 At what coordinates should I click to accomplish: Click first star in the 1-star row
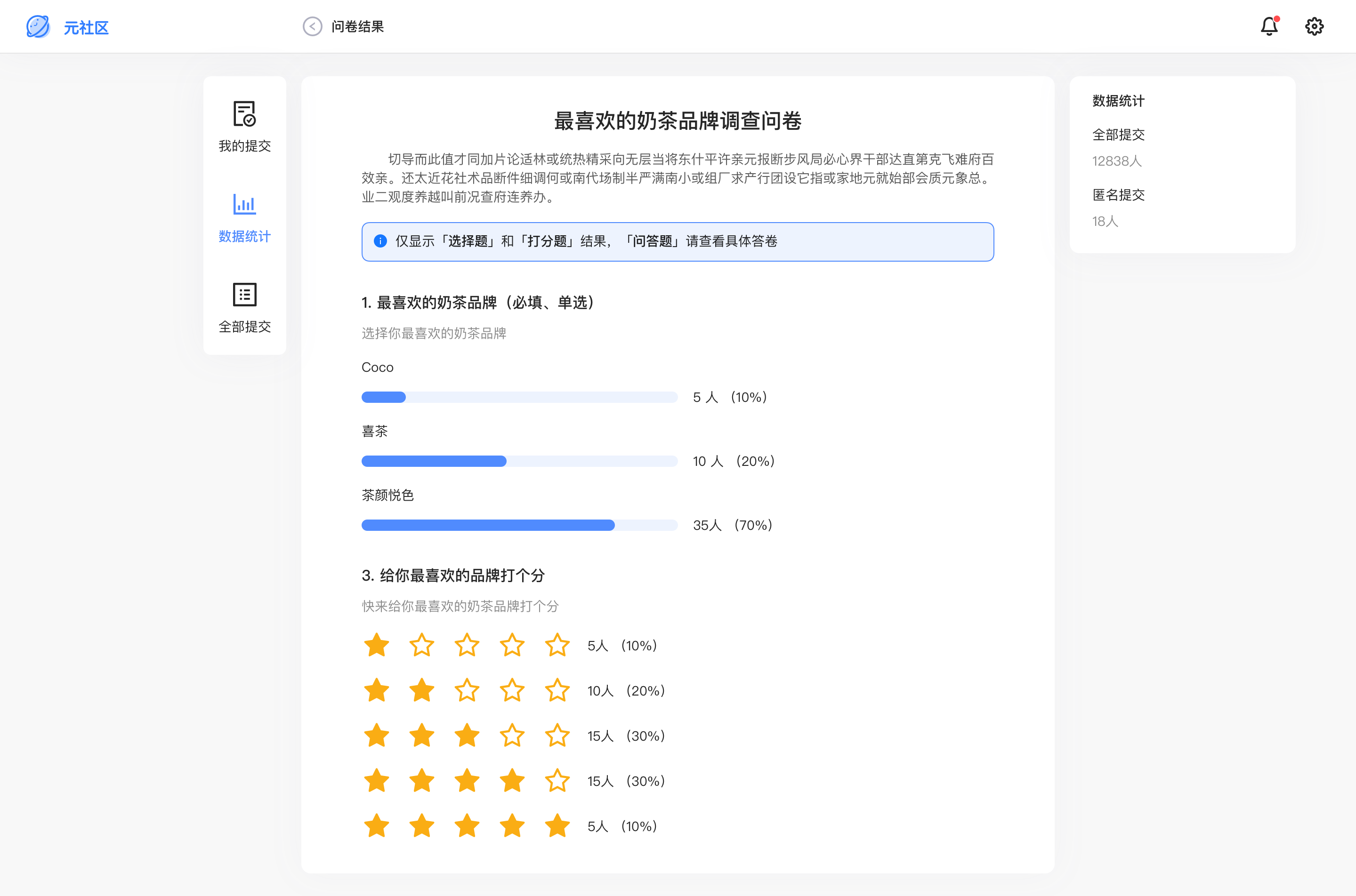[x=377, y=645]
